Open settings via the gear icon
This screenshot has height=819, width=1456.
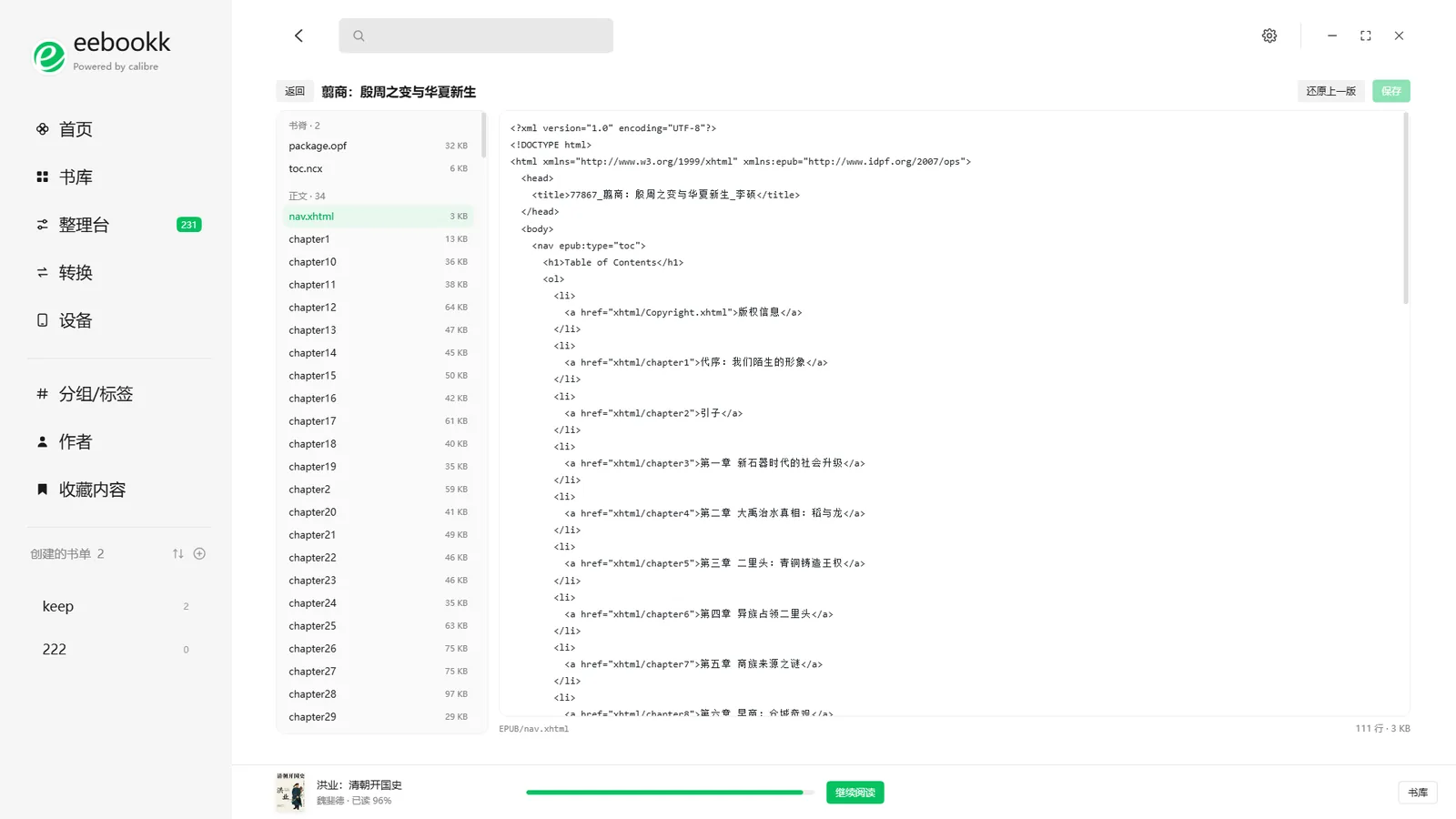click(1269, 35)
